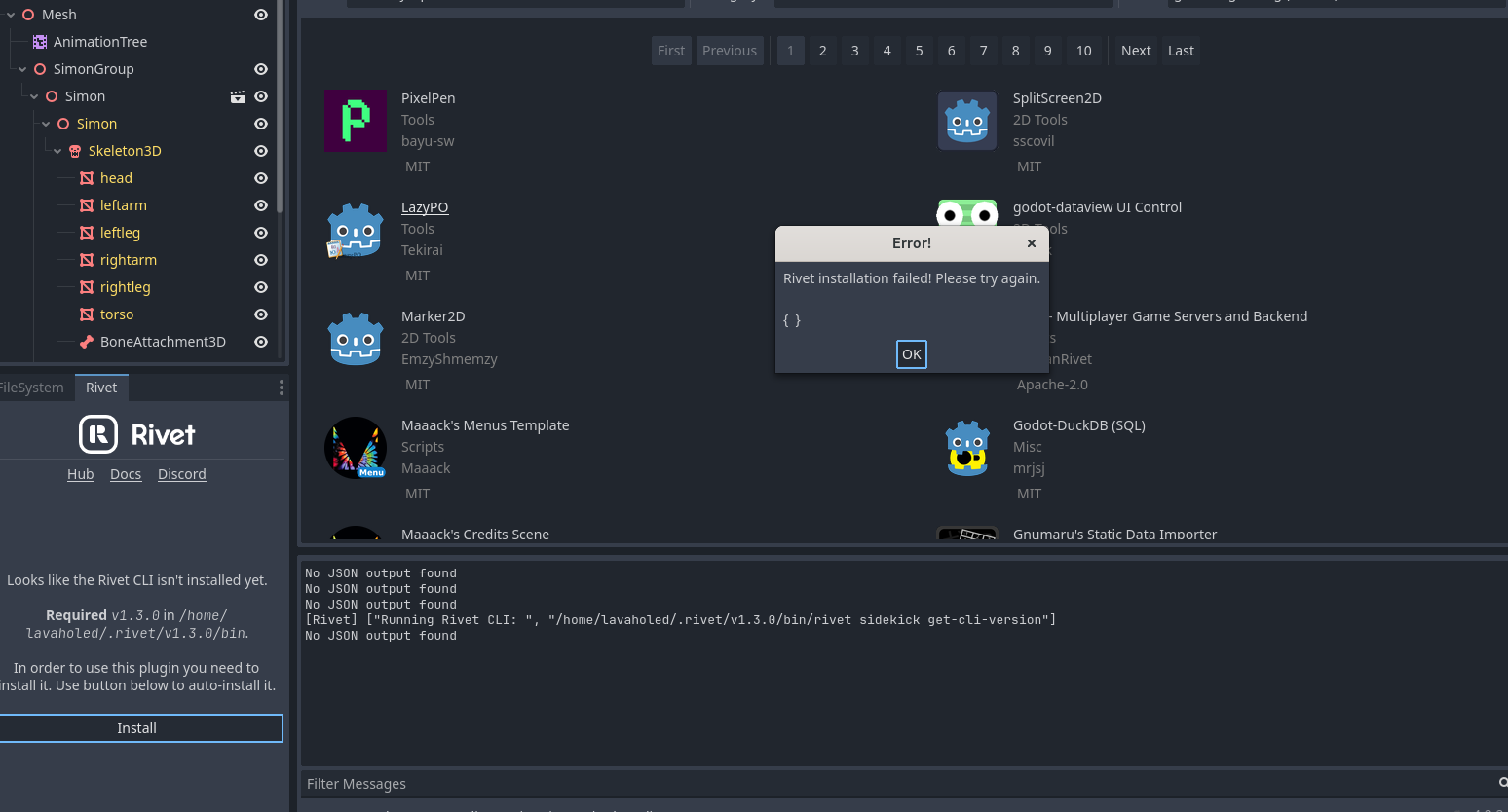Toggle visibility of the Skeleton3D node
Viewport: 1508px width, 812px height.
coord(261,151)
